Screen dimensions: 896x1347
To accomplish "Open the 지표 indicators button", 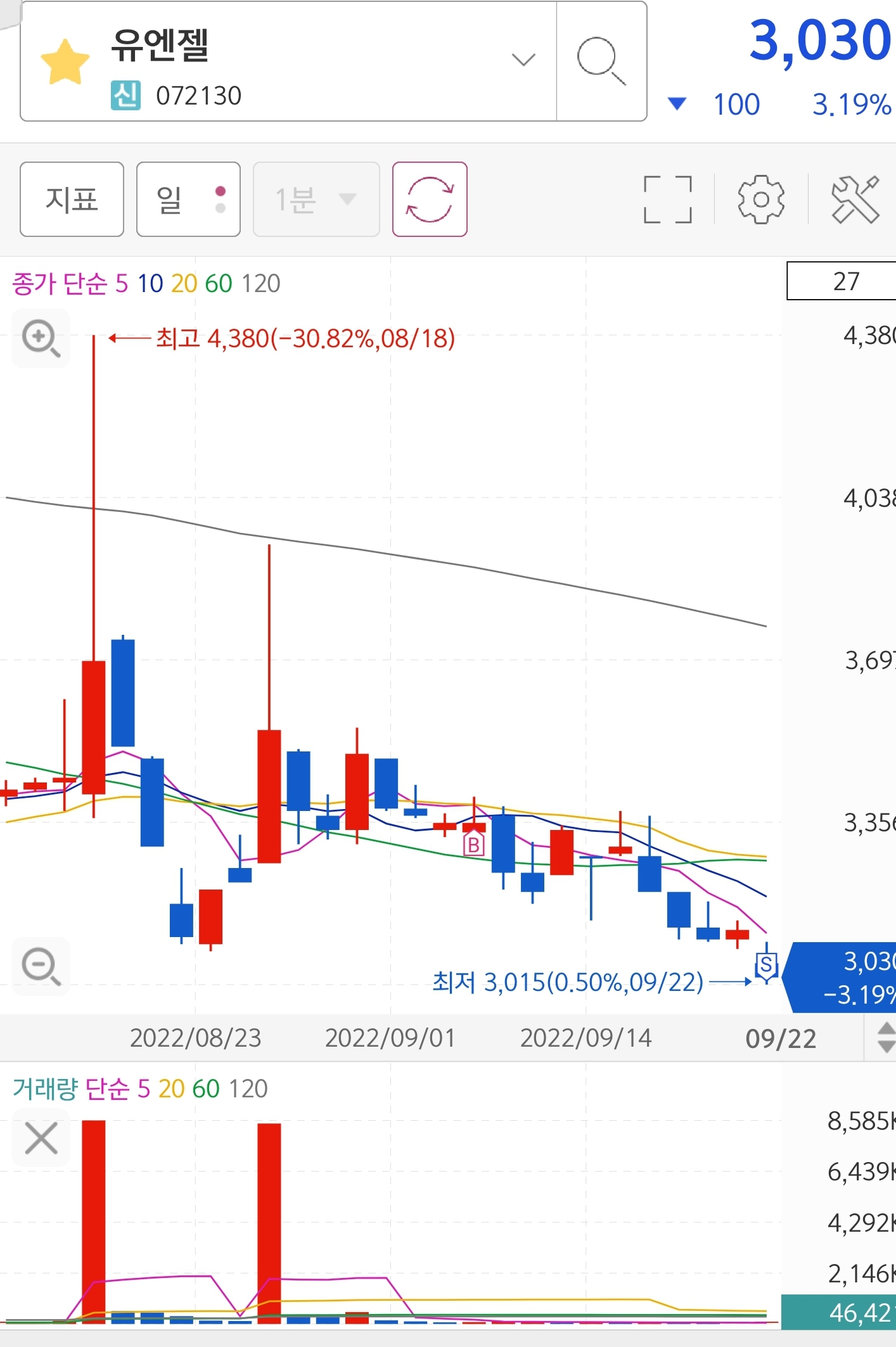I will 72,199.
